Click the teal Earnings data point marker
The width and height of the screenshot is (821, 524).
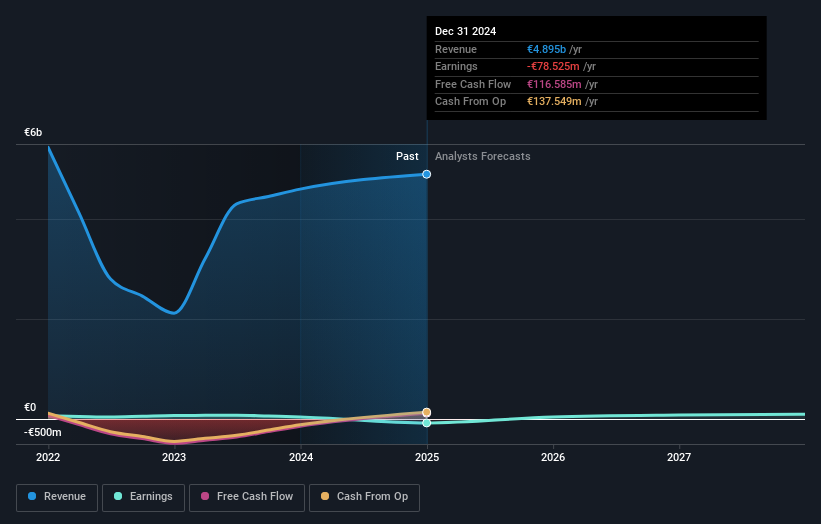[x=427, y=423]
